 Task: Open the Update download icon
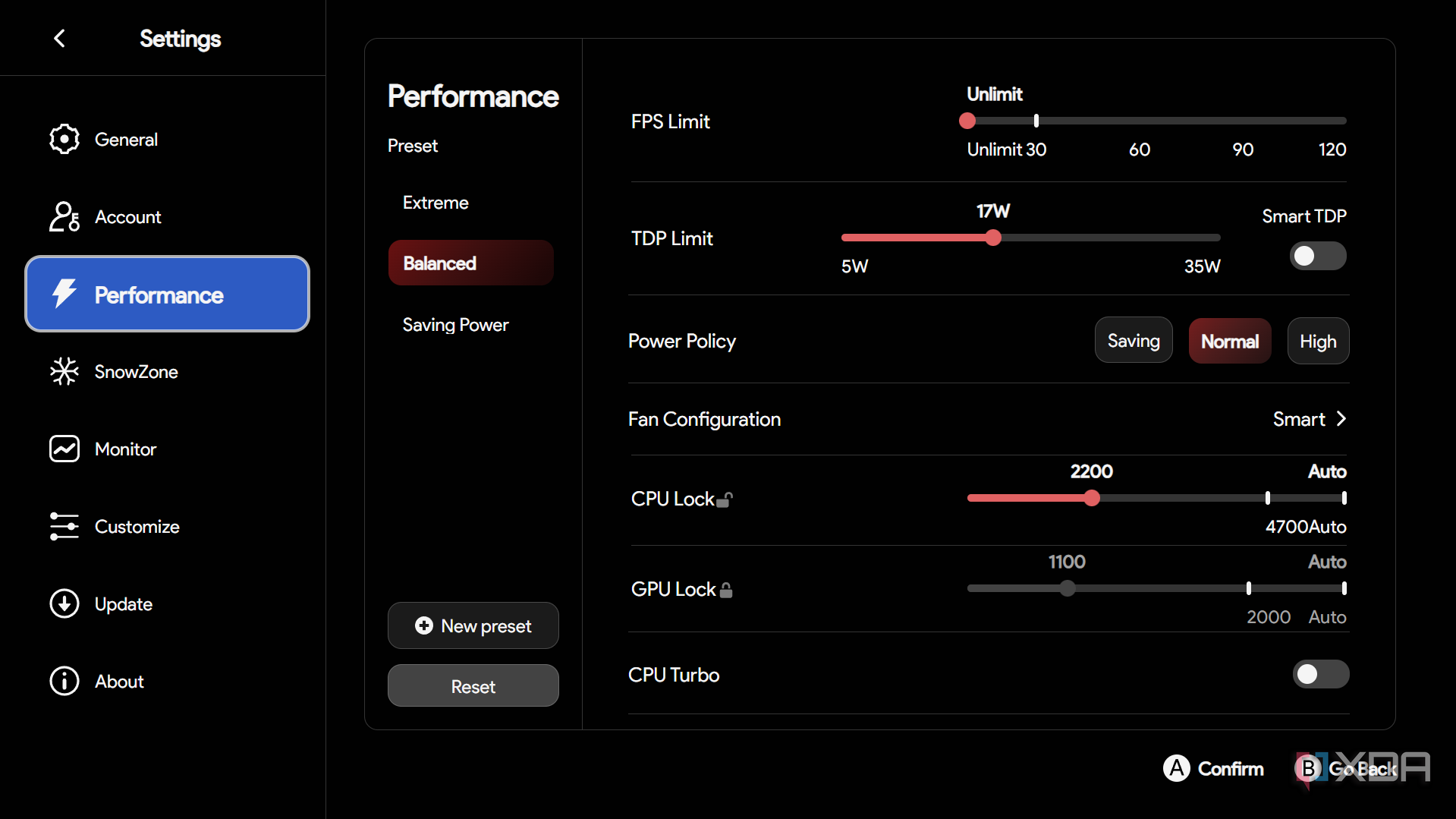[64, 603]
